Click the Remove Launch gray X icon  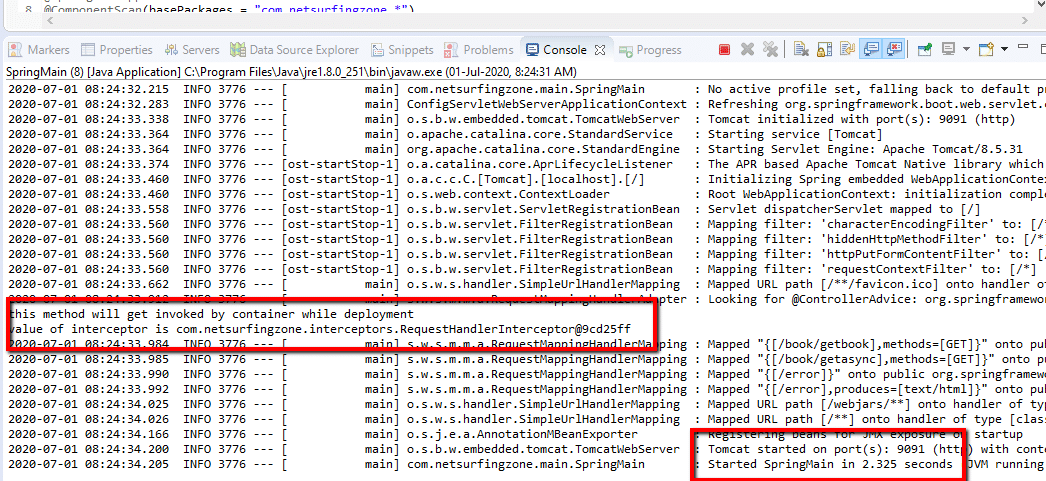[747, 49]
